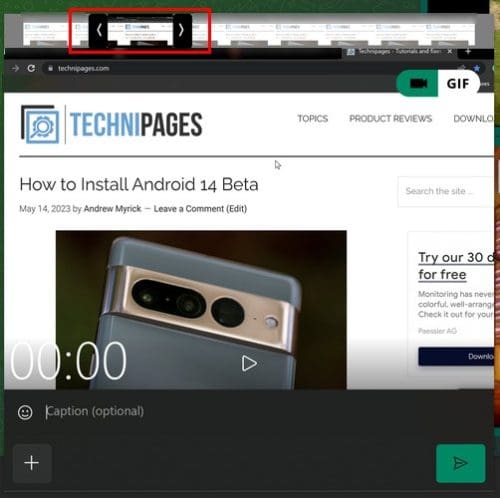Select the video camera mode toggle
500x498 pixels.
click(418, 84)
